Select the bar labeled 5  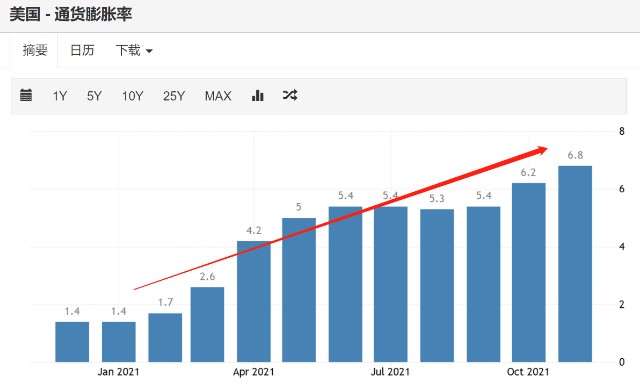[x=299, y=290]
